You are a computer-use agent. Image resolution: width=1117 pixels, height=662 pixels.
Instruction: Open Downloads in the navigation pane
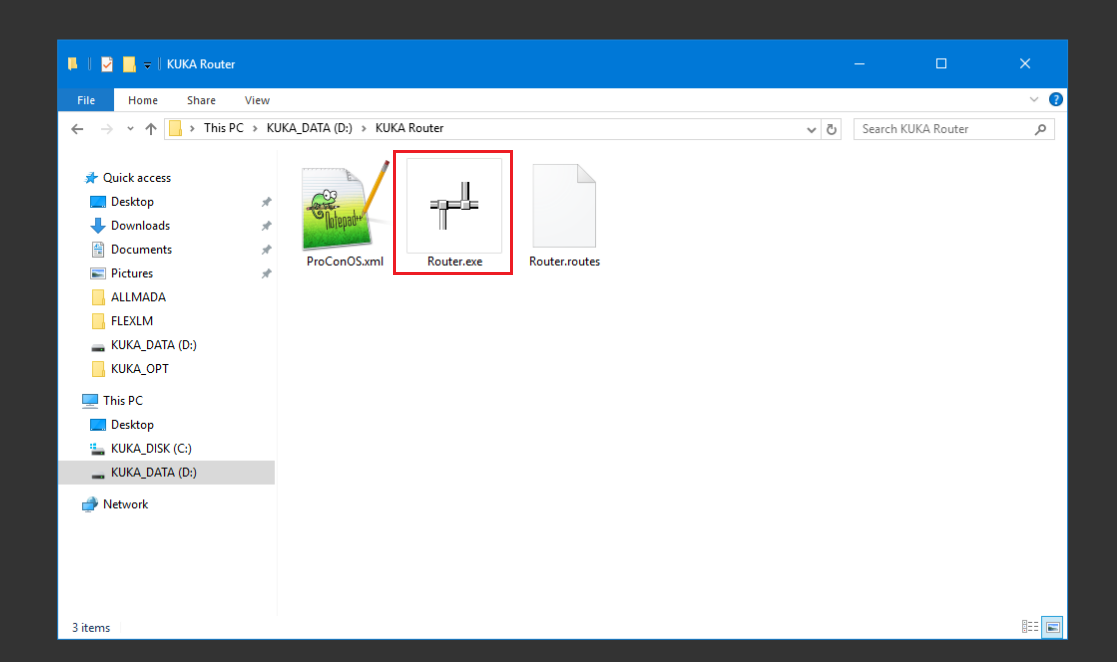point(140,225)
